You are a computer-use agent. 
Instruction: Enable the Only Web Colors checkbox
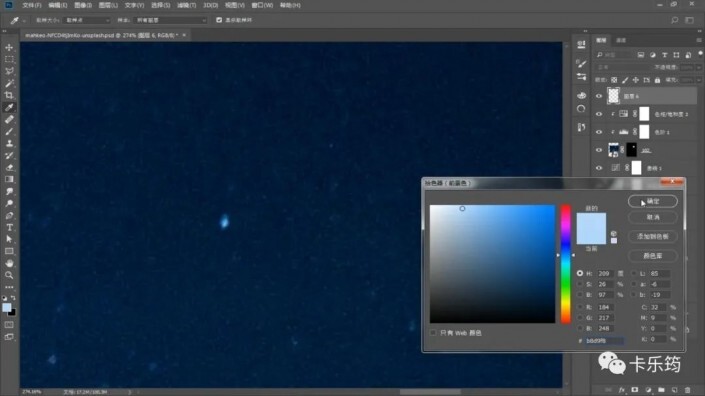433,333
